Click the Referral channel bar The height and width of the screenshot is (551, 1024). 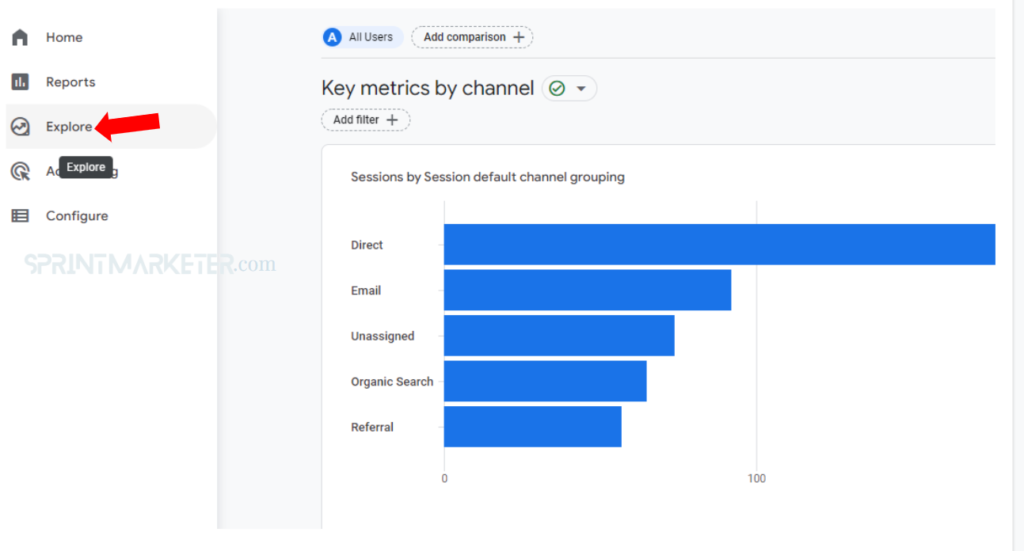532,427
